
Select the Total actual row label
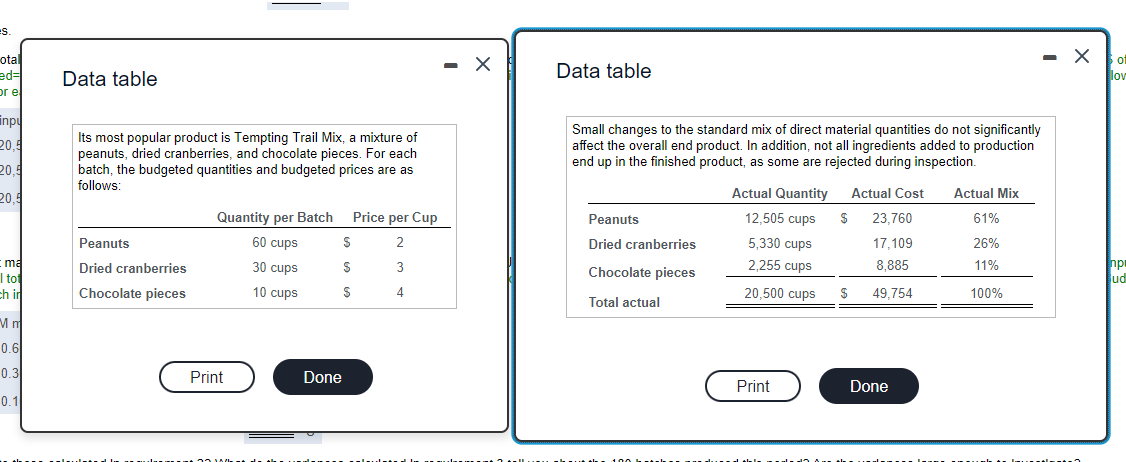point(624,302)
